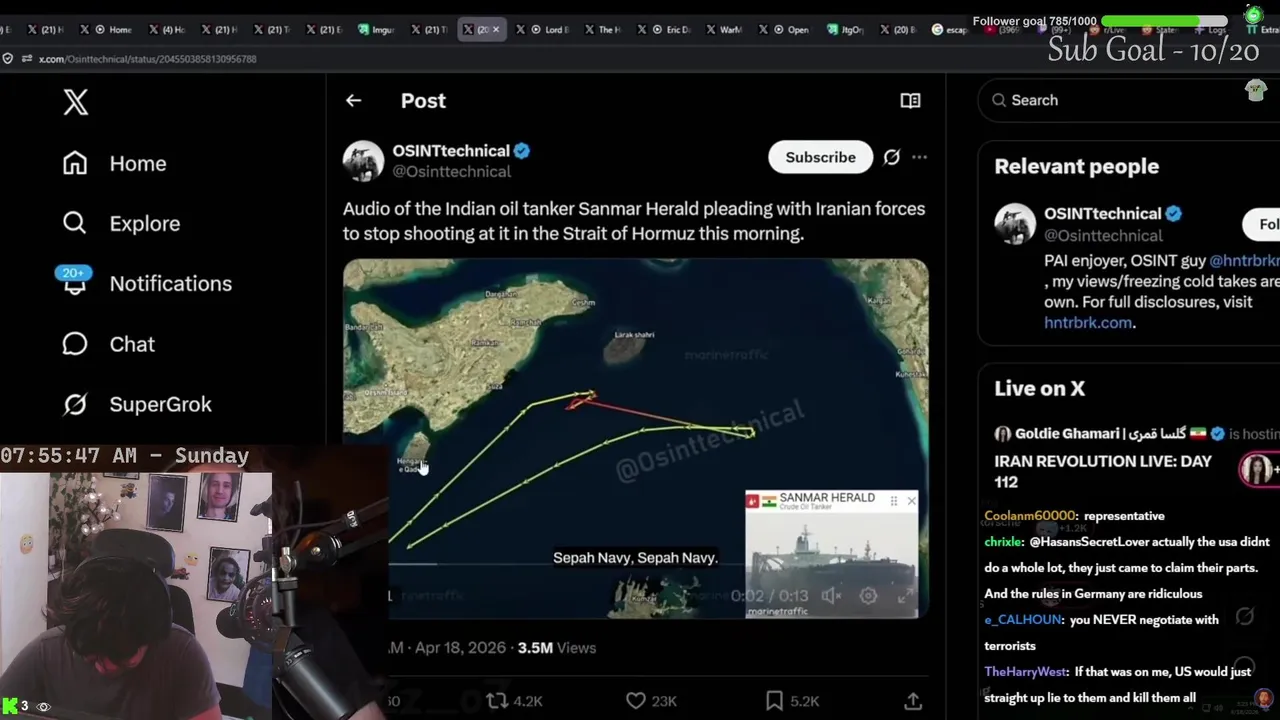Click the Grok icon beside Subscribe

(892, 157)
